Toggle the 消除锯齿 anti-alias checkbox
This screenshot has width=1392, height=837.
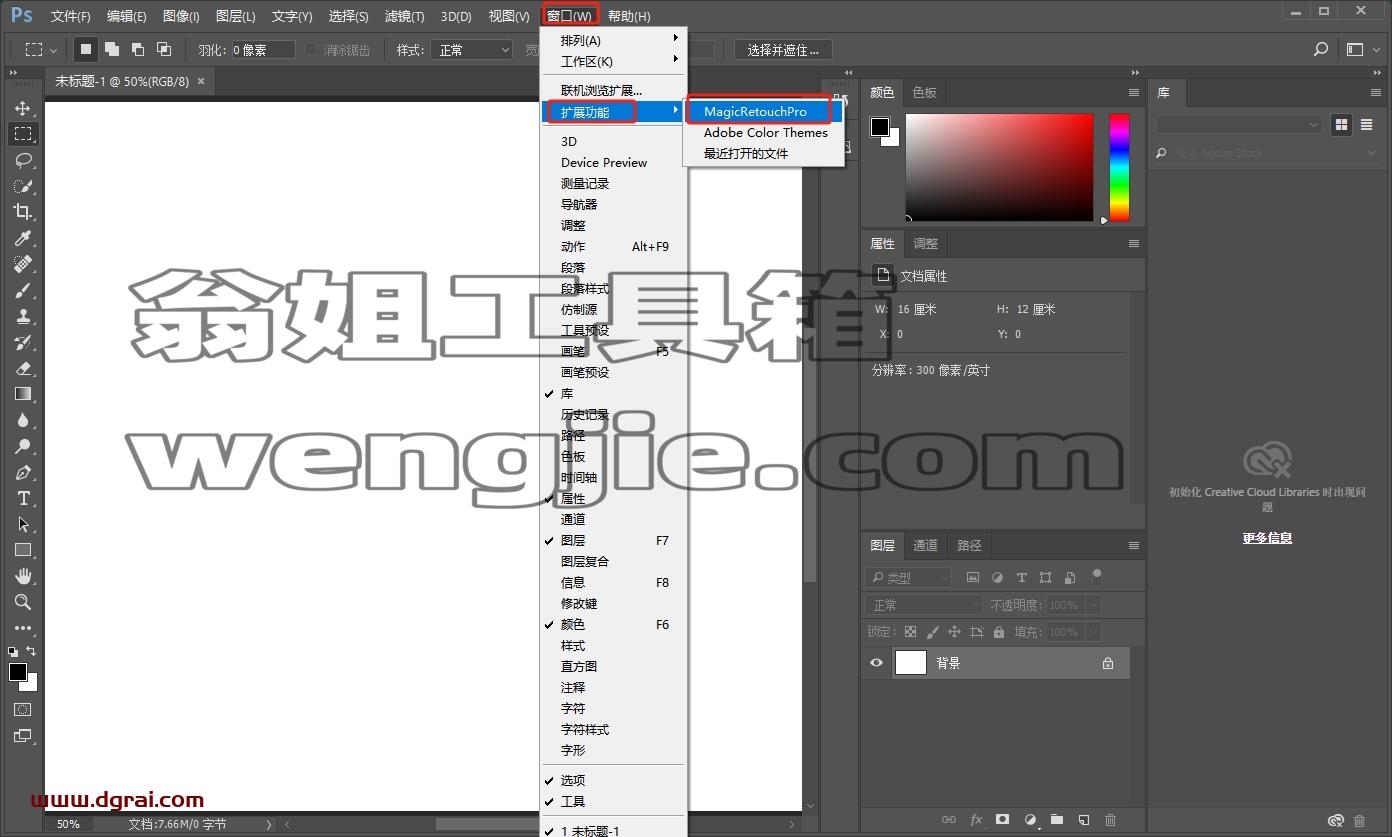(311, 49)
